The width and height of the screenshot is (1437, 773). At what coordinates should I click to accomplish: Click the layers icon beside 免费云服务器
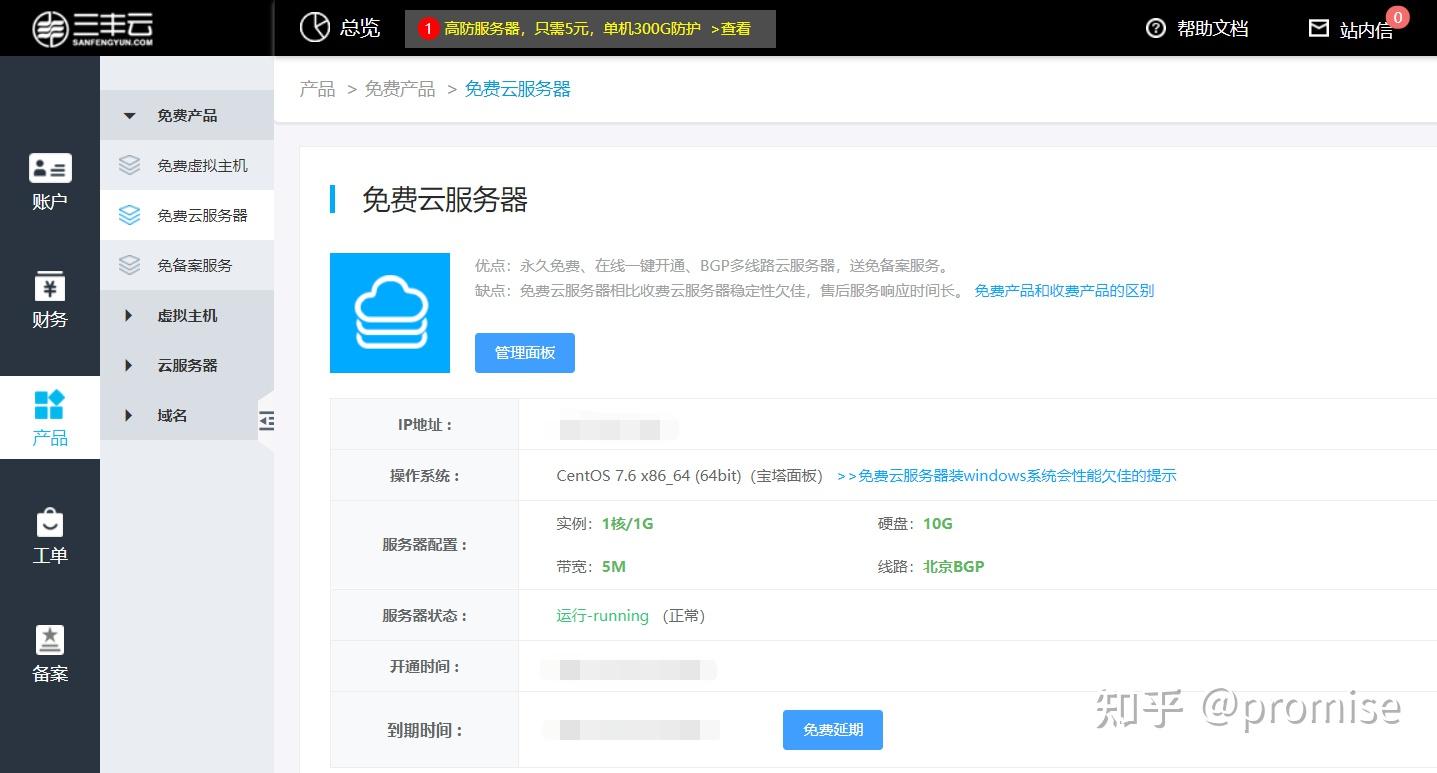click(x=129, y=215)
